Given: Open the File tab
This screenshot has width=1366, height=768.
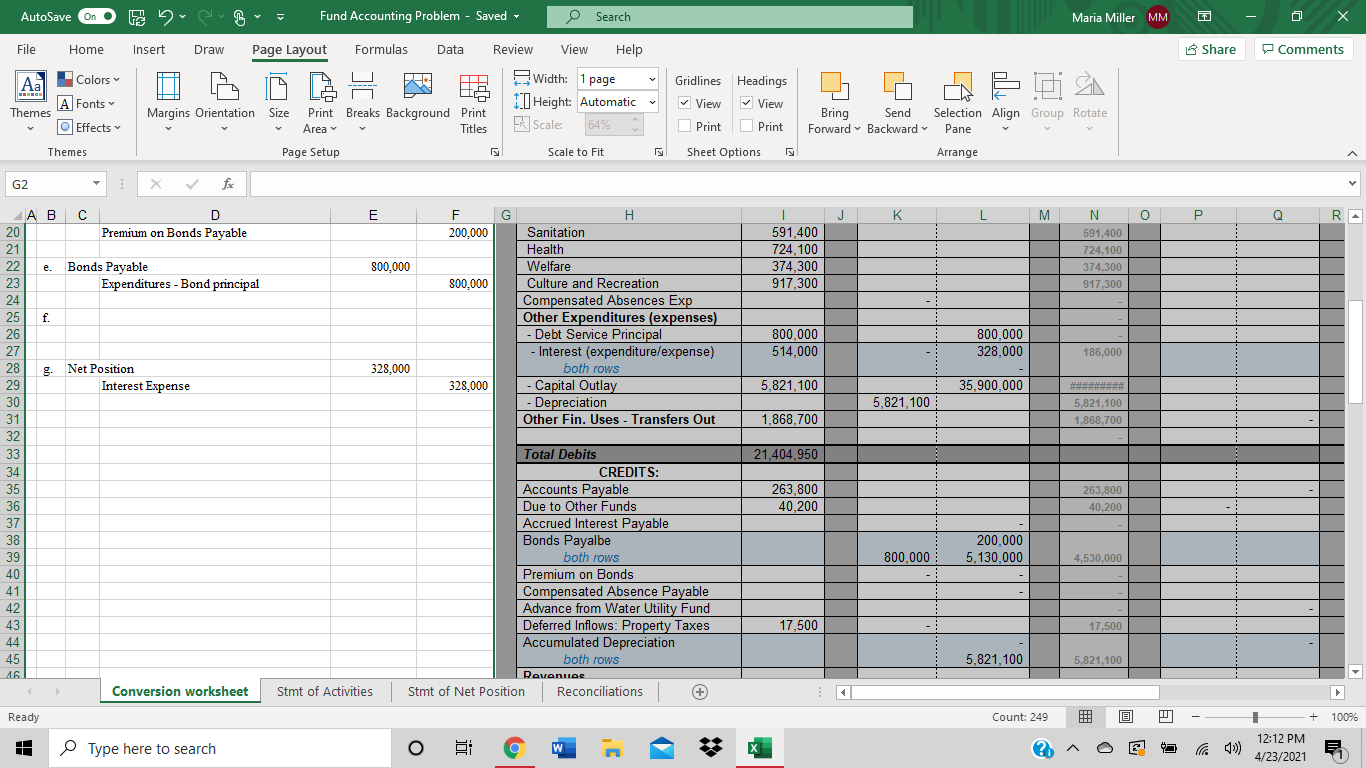Looking at the screenshot, I should [27, 49].
